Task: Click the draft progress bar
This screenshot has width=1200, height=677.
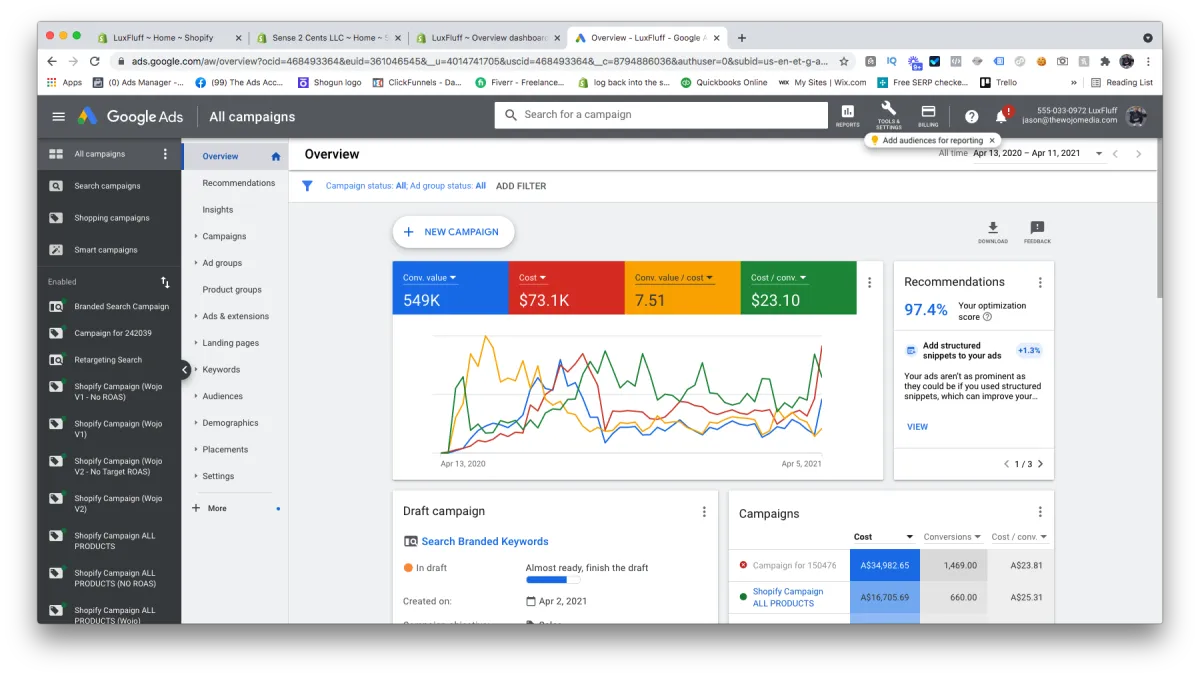Action: [x=553, y=579]
